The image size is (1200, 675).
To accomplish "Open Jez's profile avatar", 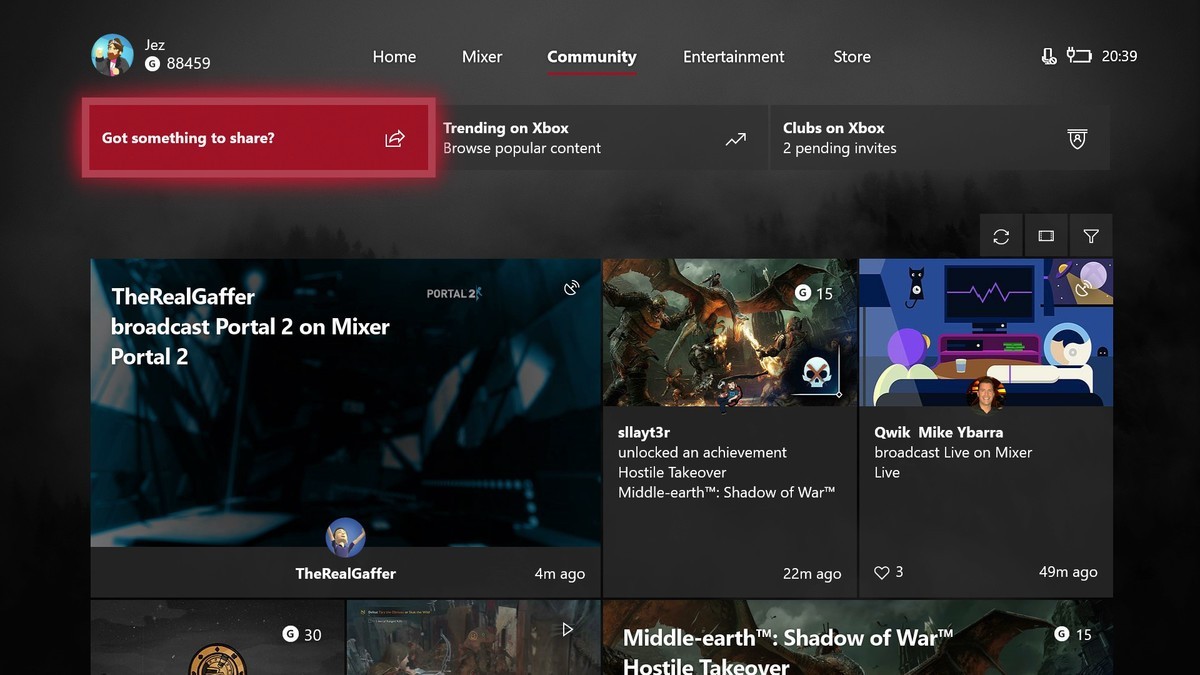I will tap(112, 55).
